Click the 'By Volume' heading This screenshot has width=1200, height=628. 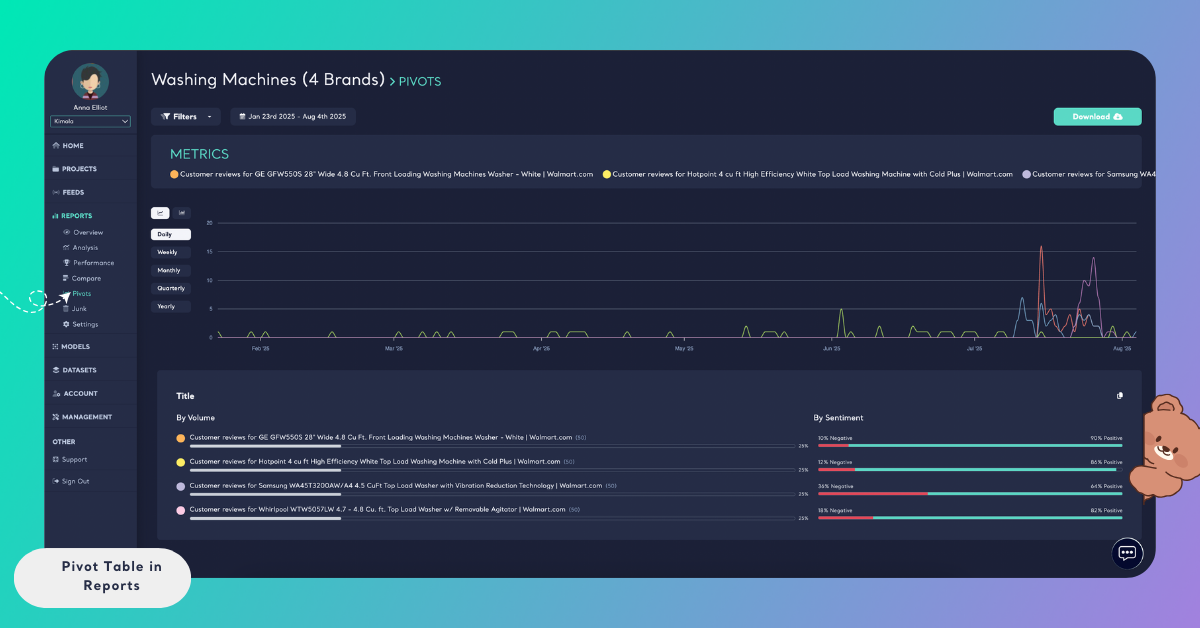tap(195, 418)
